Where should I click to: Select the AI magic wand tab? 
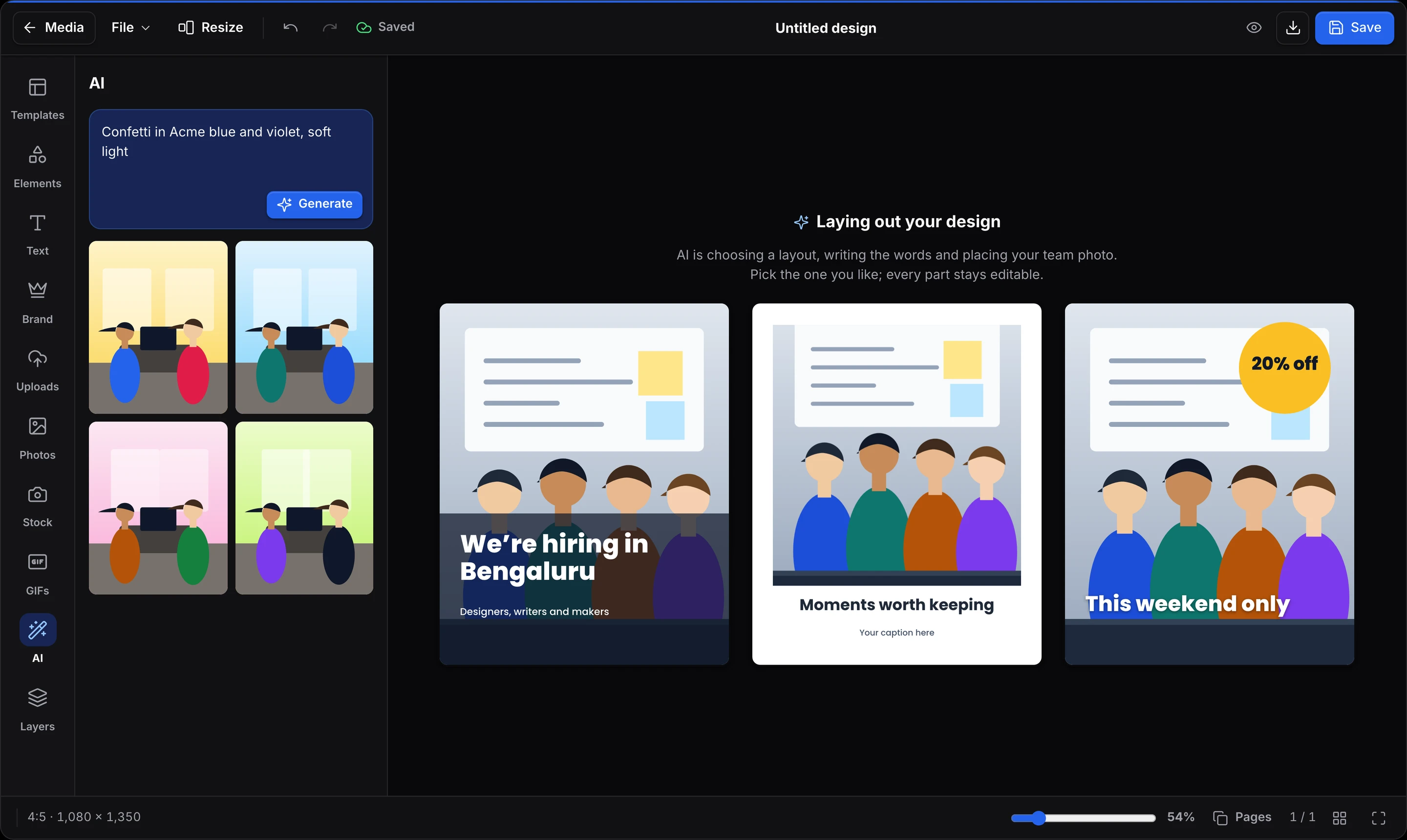coord(37,640)
